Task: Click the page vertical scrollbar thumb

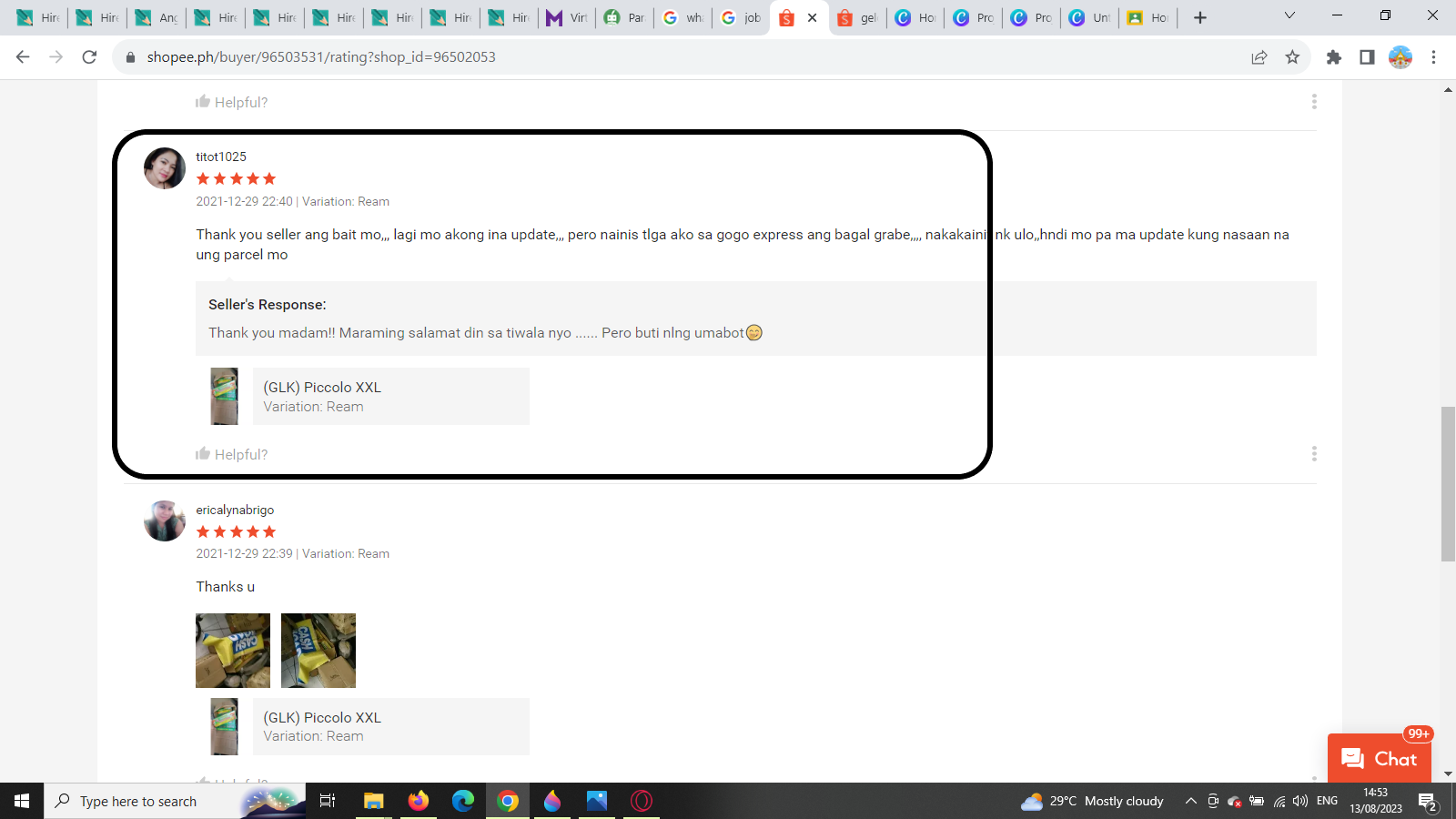Action: coord(1448,484)
